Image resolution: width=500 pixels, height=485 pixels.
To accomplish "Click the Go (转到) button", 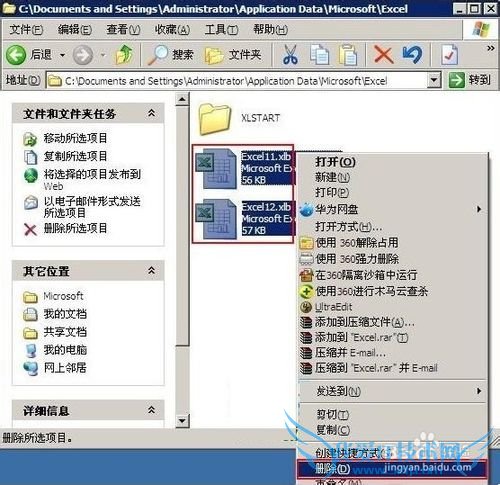I will point(469,80).
